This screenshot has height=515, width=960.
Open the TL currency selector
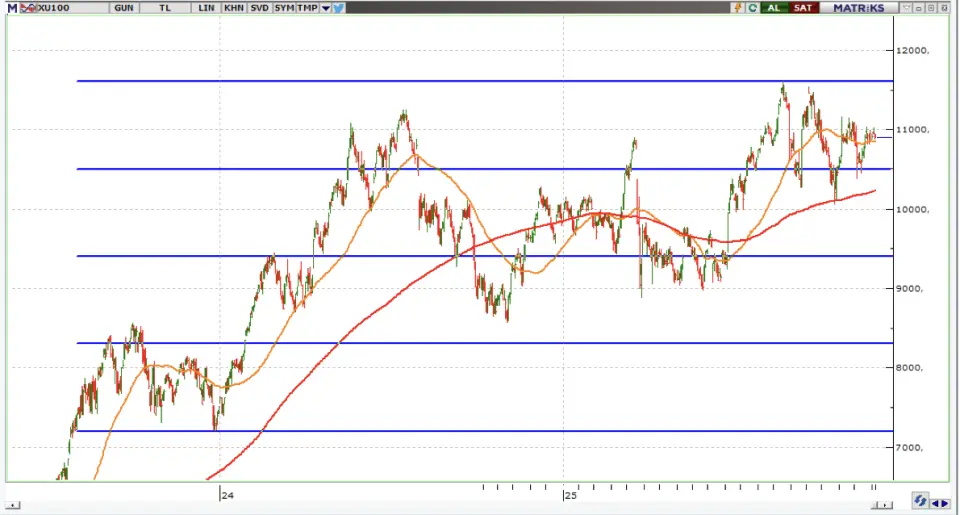click(165, 7)
